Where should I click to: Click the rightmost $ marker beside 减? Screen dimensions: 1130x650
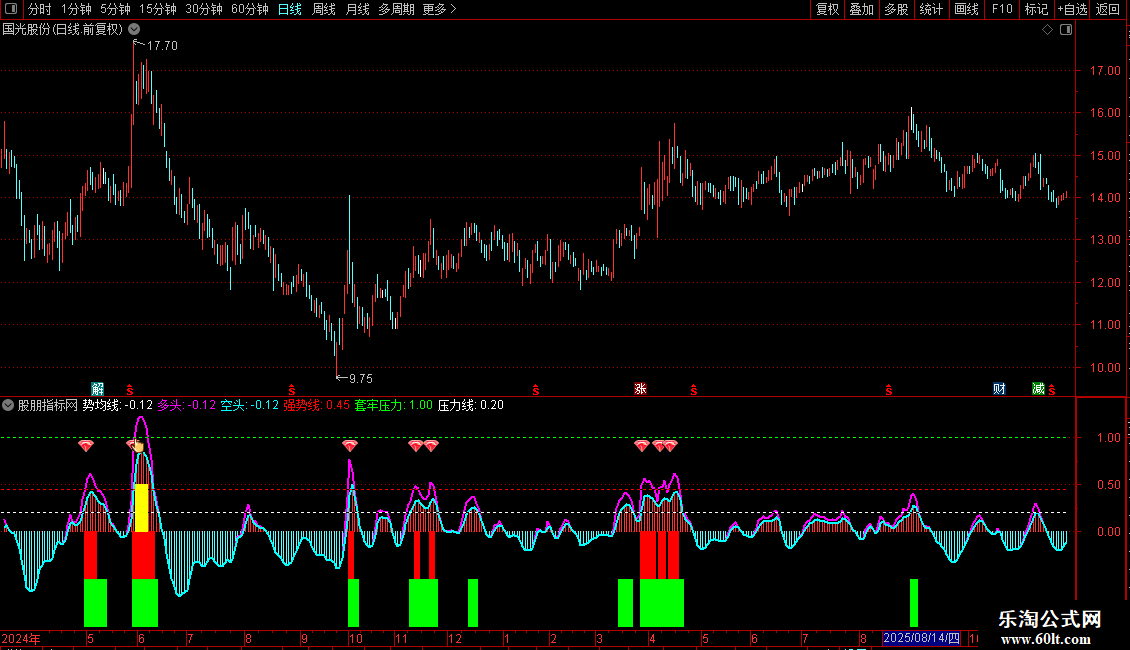[1052, 390]
